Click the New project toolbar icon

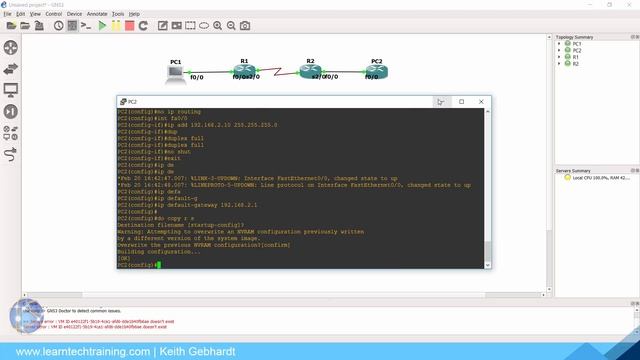pyautogui.click(x=11, y=26)
